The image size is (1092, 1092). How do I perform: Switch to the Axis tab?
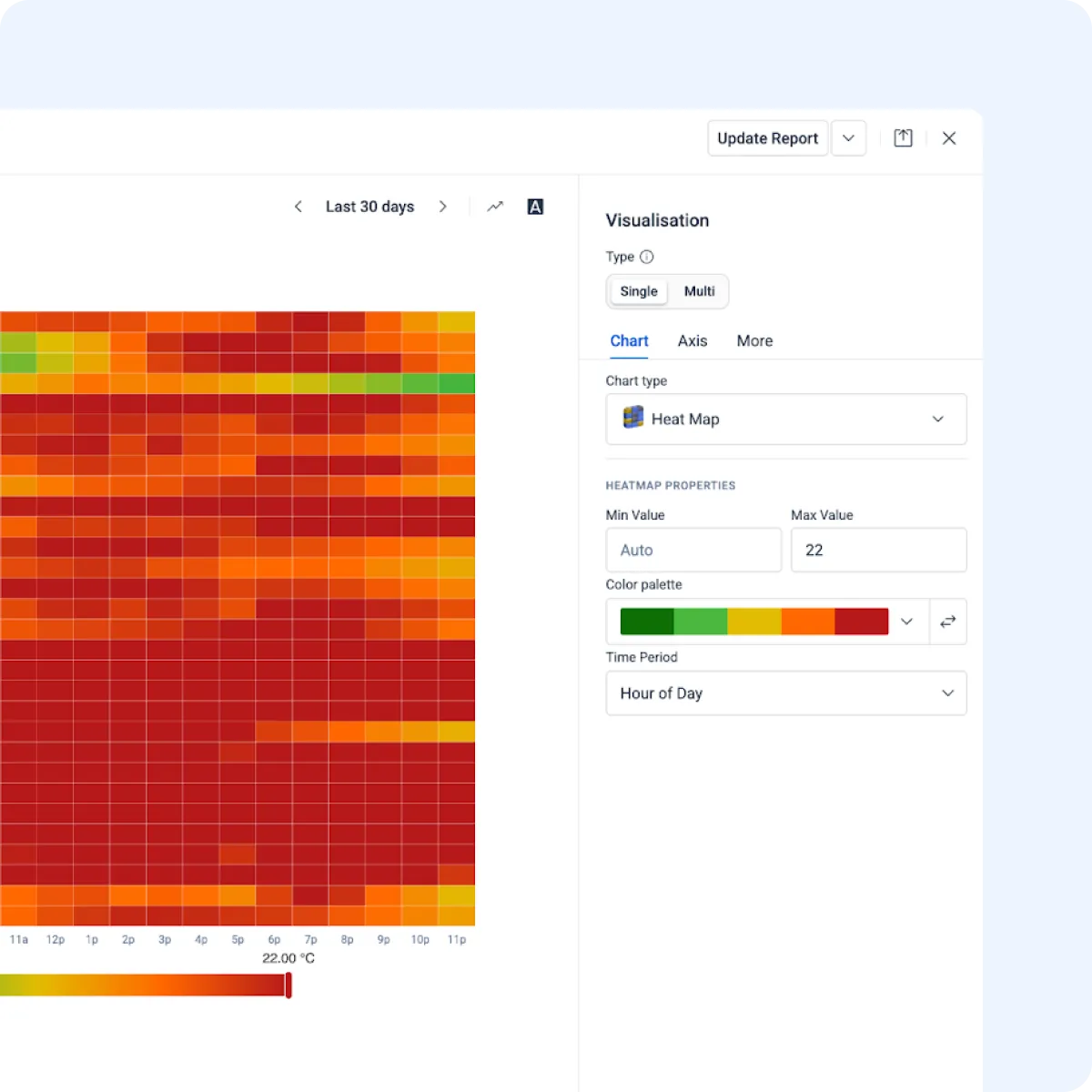pyautogui.click(x=693, y=340)
